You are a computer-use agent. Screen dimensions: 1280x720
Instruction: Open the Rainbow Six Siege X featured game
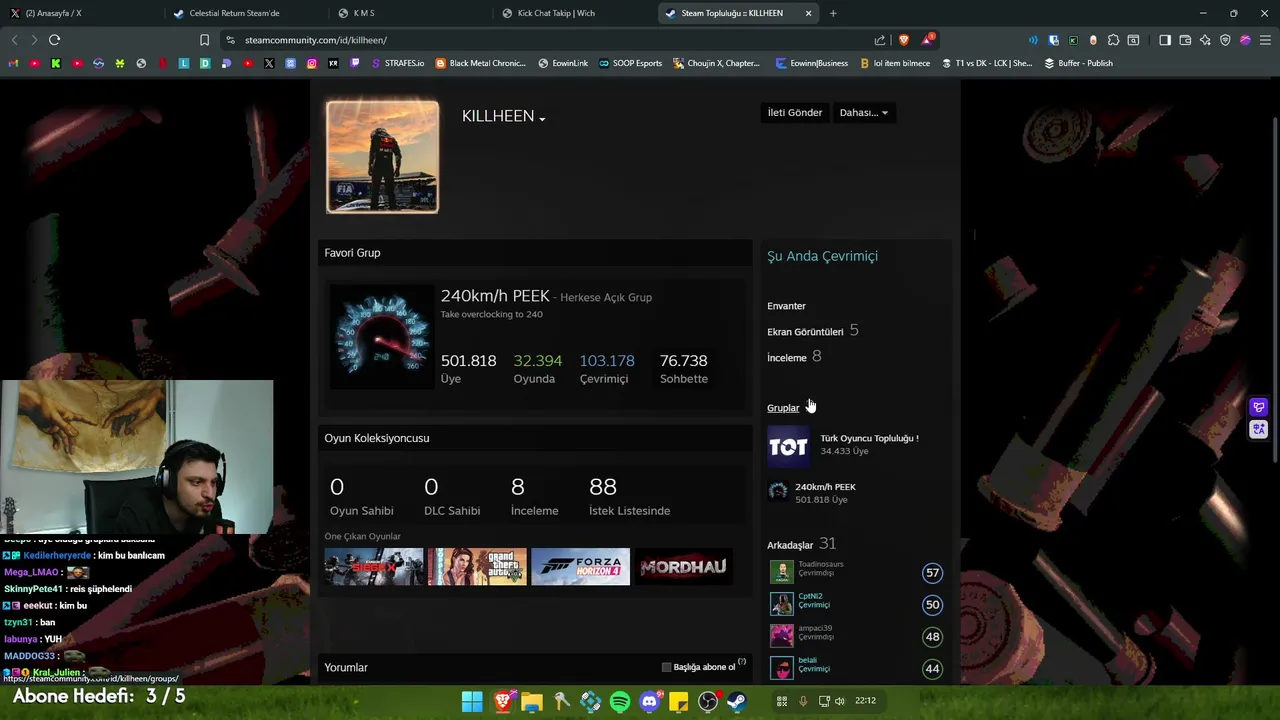pyautogui.click(x=374, y=567)
